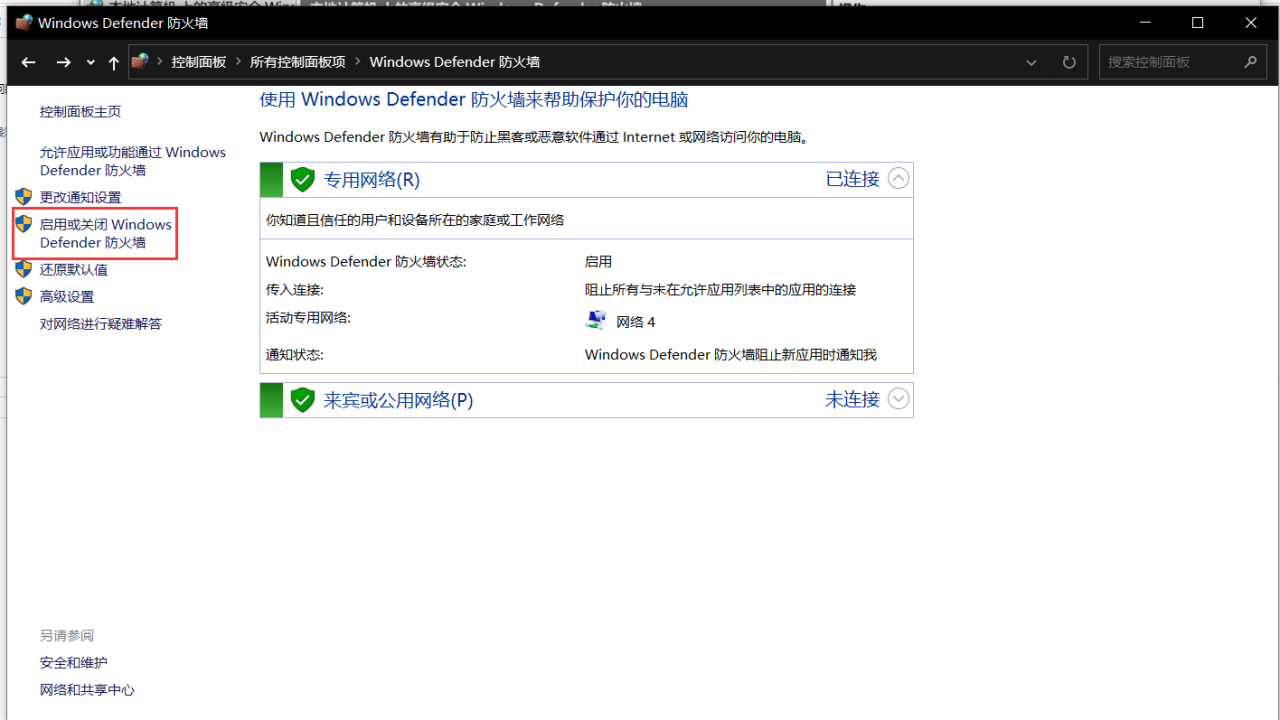The width and height of the screenshot is (1280, 720).
Task: Click the page heading 使用 Windows Defender 防火墙
Action: pyautogui.click(x=474, y=100)
